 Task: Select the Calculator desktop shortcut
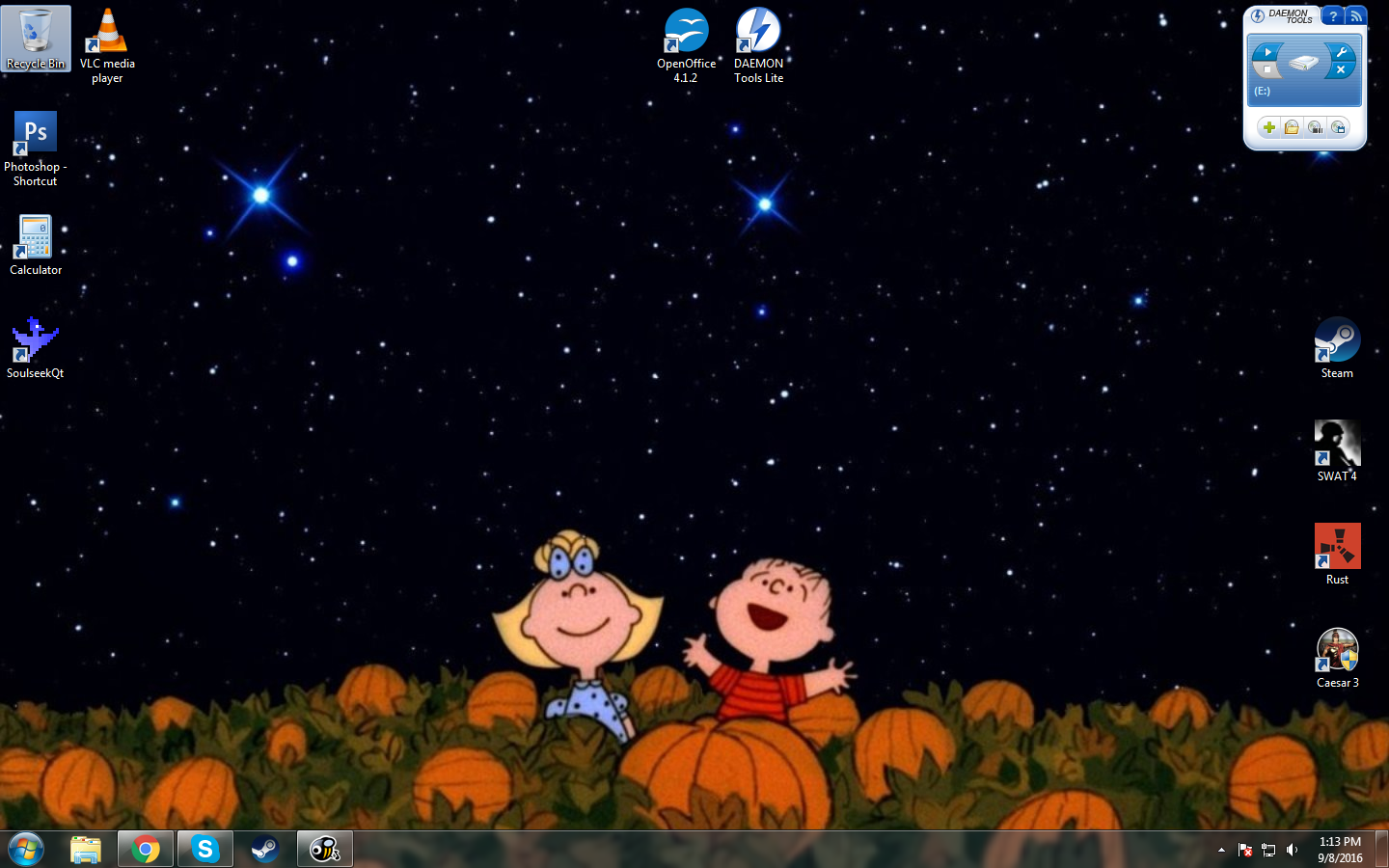(36, 245)
